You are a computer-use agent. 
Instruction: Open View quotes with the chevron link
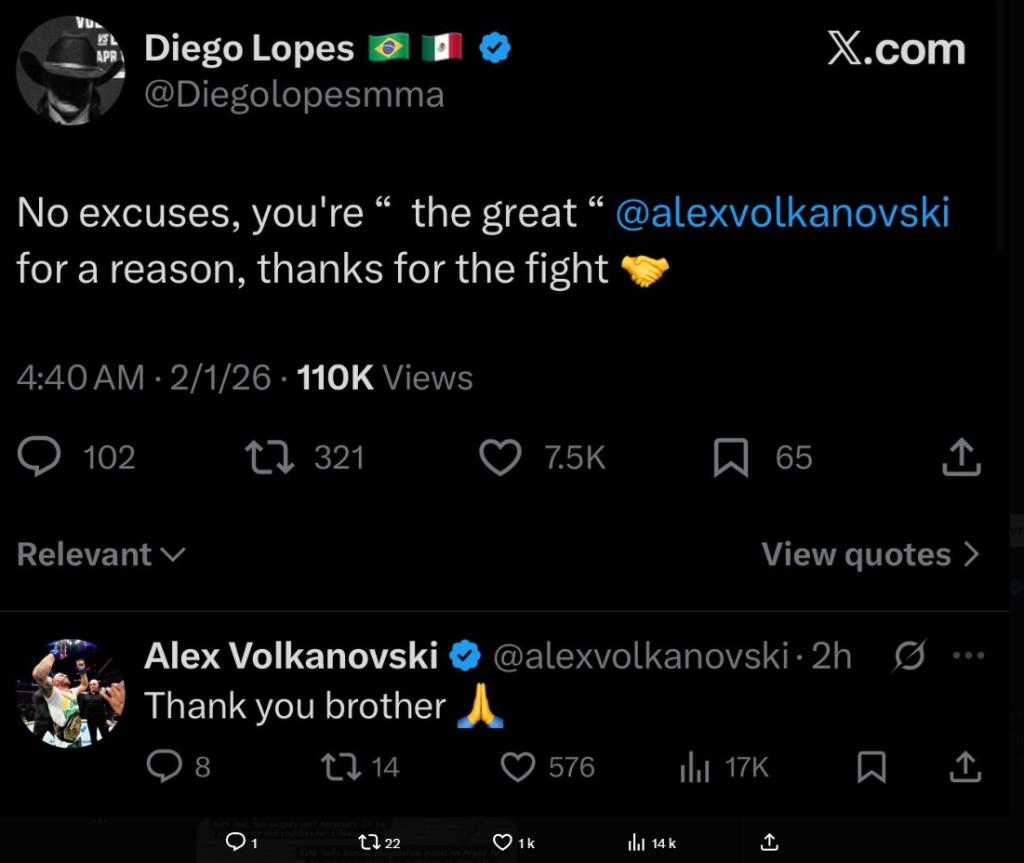(x=869, y=554)
